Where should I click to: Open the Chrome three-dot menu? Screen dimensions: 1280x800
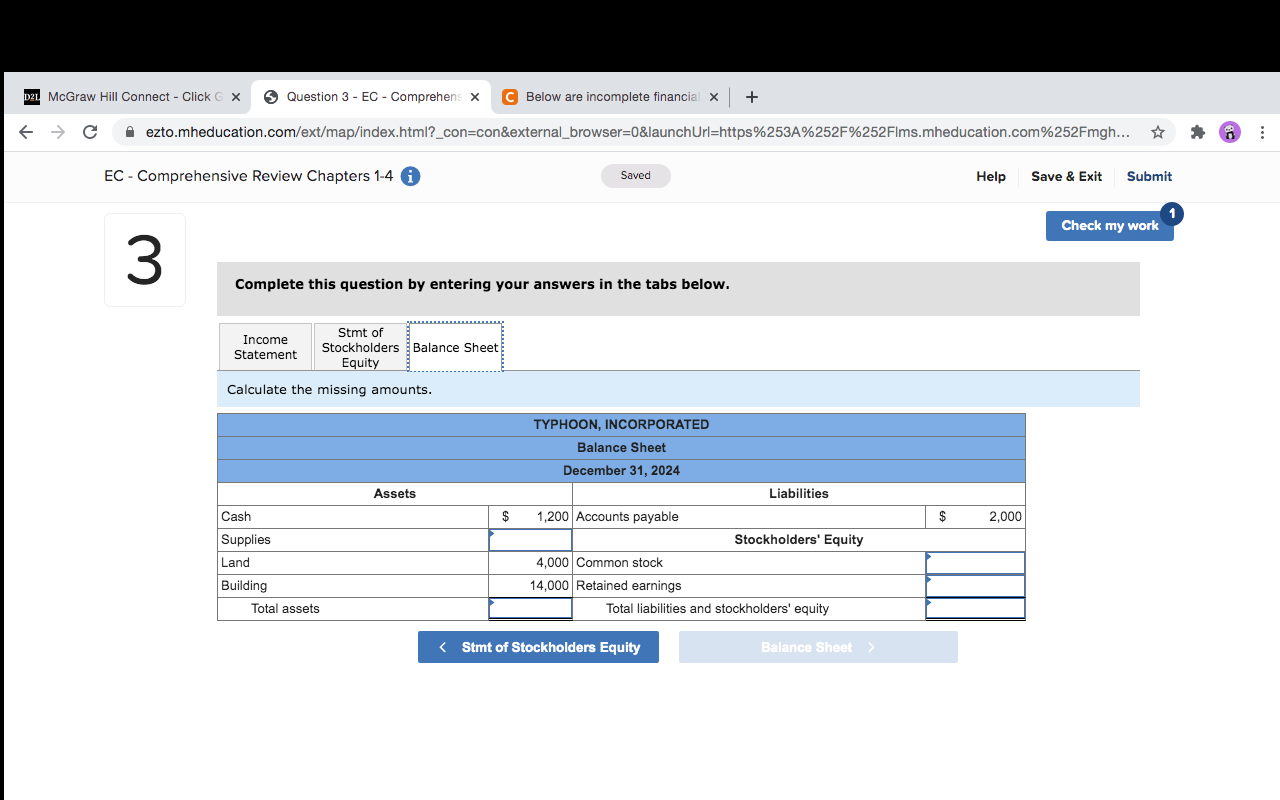1263,132
